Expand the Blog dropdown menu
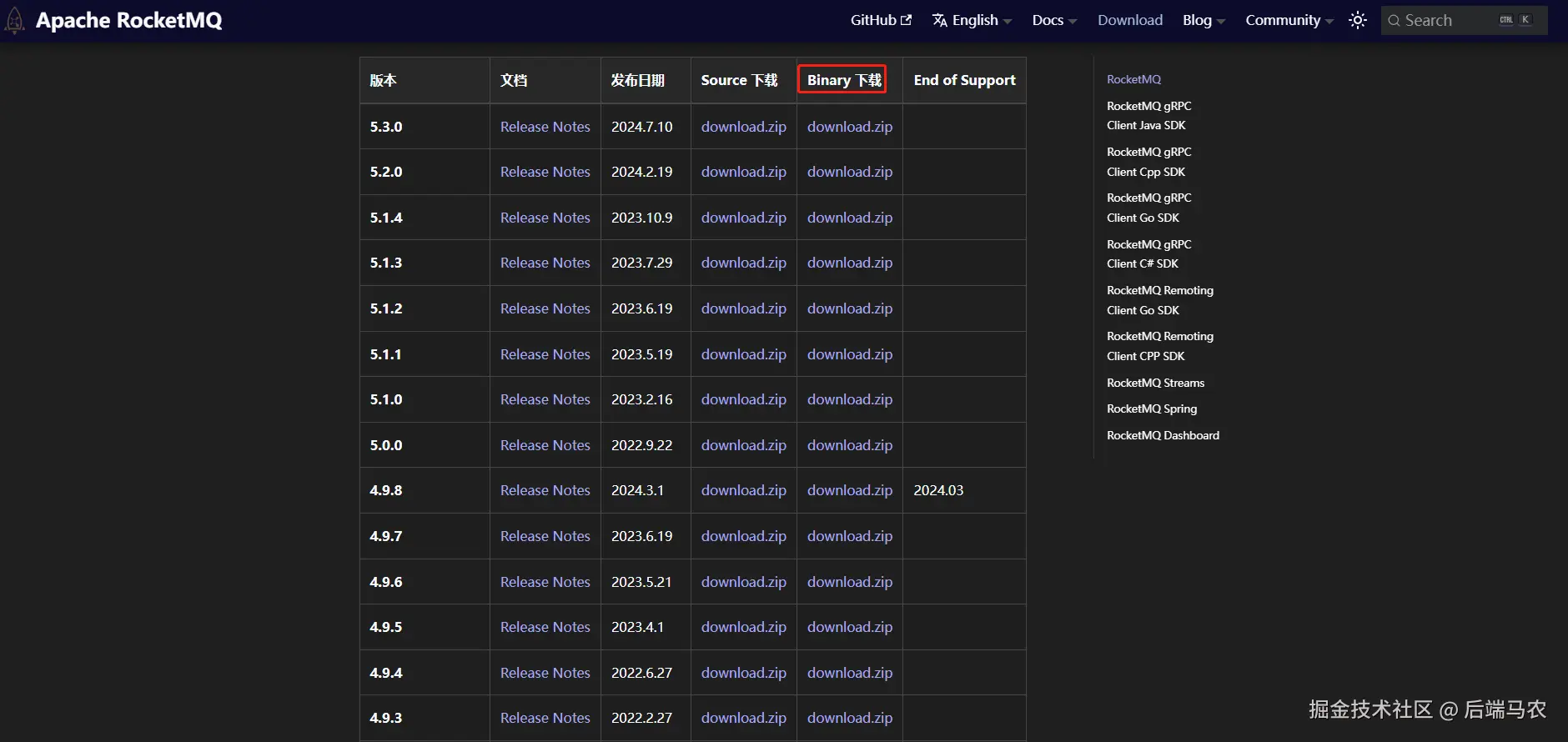Screen dimensions: 1568x742 [x=1204, y=20]
